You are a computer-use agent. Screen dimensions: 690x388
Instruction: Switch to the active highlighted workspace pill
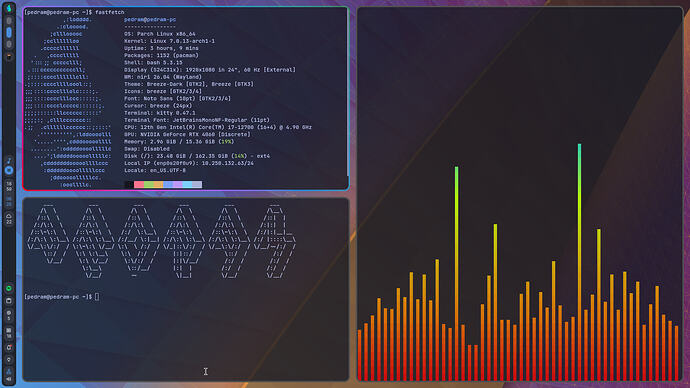(x=9, y=32)
